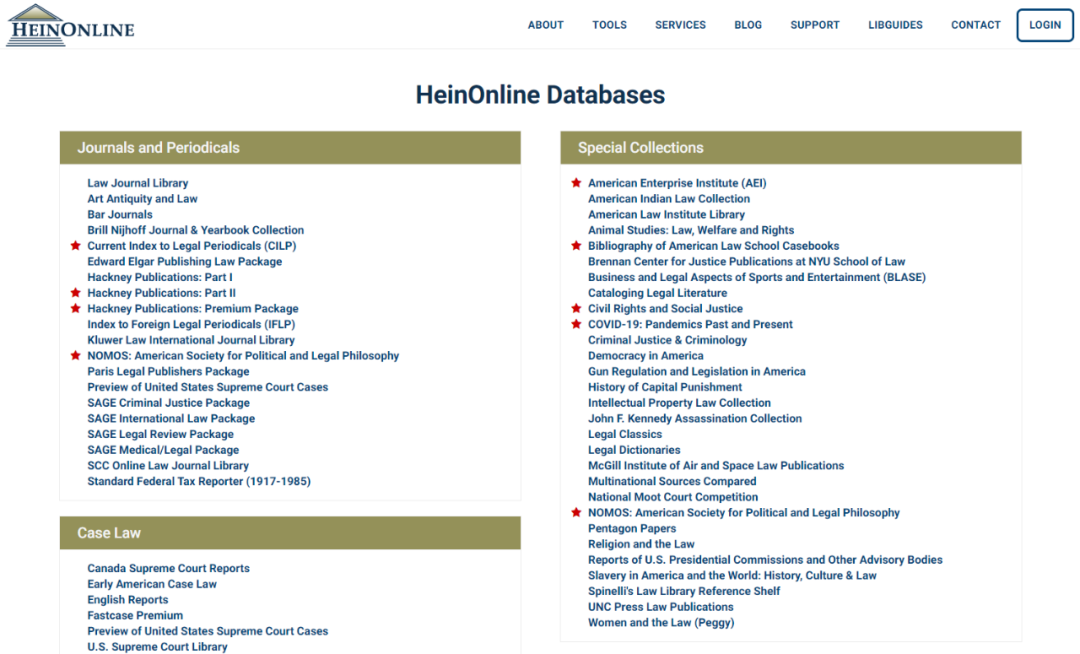The image size is (1080, 654).
Task: Open Intellectual Property Law Collection
Action: 679,403
